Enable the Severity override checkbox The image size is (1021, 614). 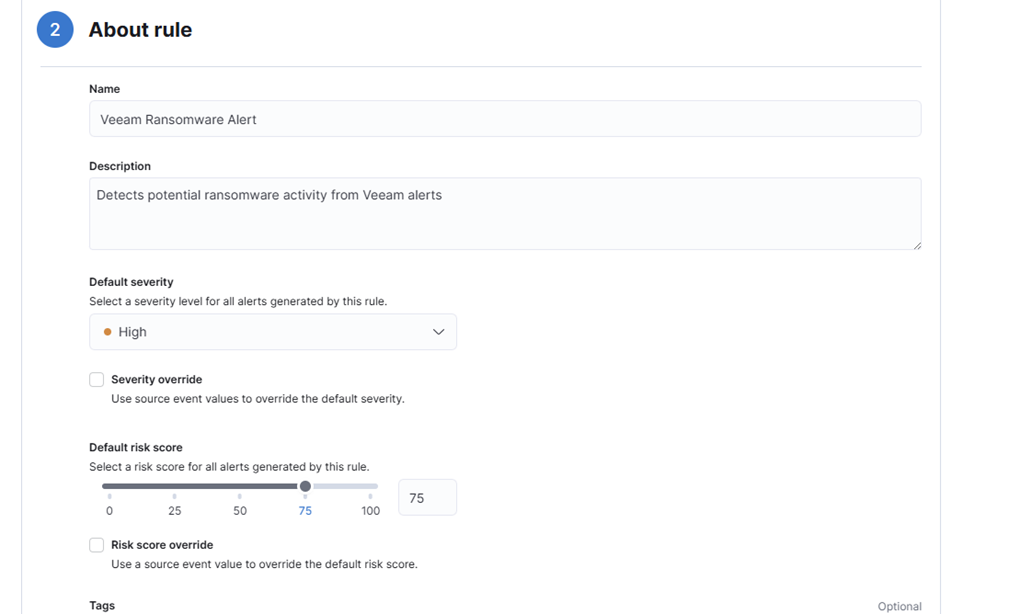(97, 380)
